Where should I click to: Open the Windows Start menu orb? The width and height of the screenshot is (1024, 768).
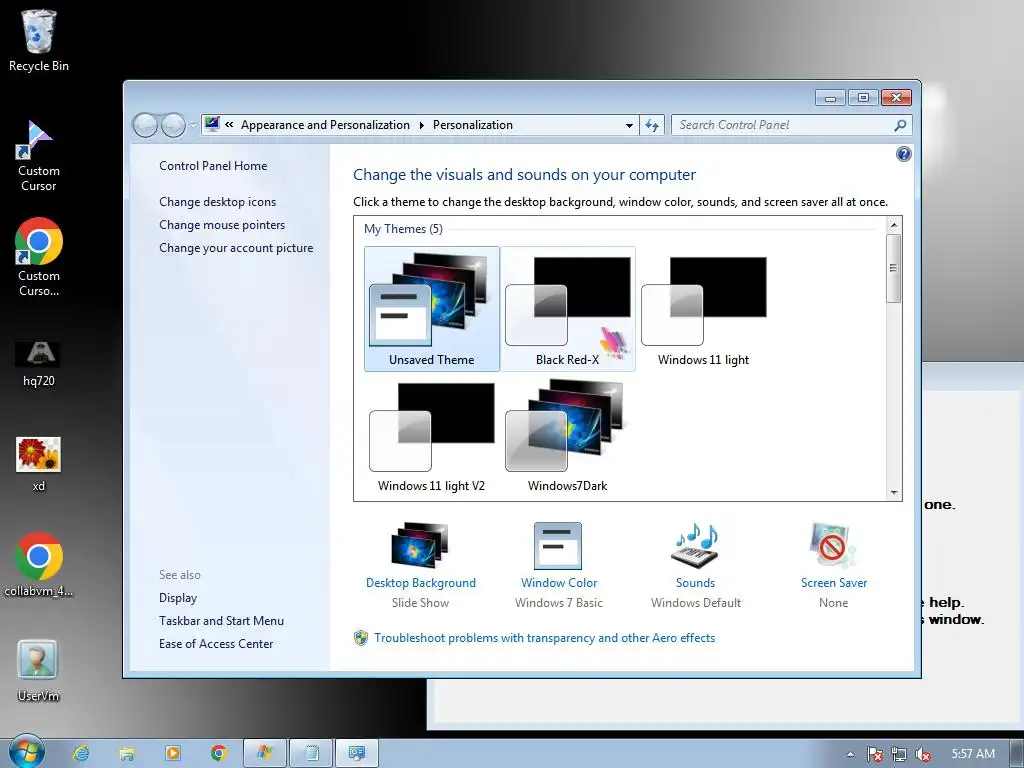(27, 752)
